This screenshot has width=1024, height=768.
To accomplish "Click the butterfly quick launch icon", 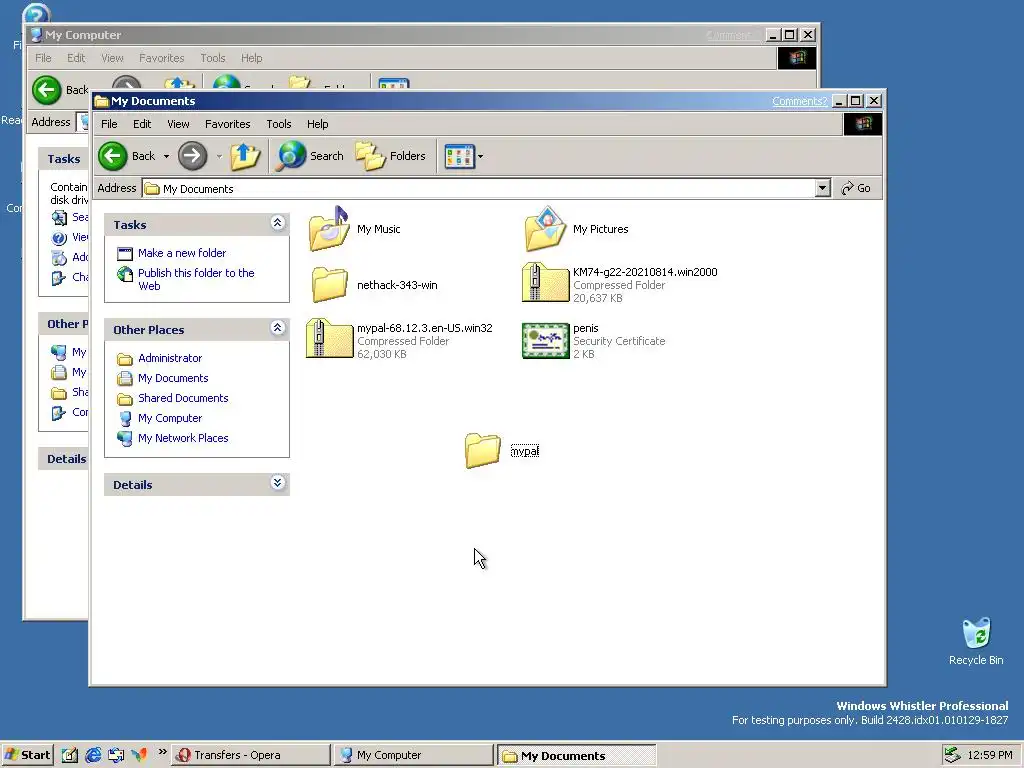I will click(x=138, y=755).
